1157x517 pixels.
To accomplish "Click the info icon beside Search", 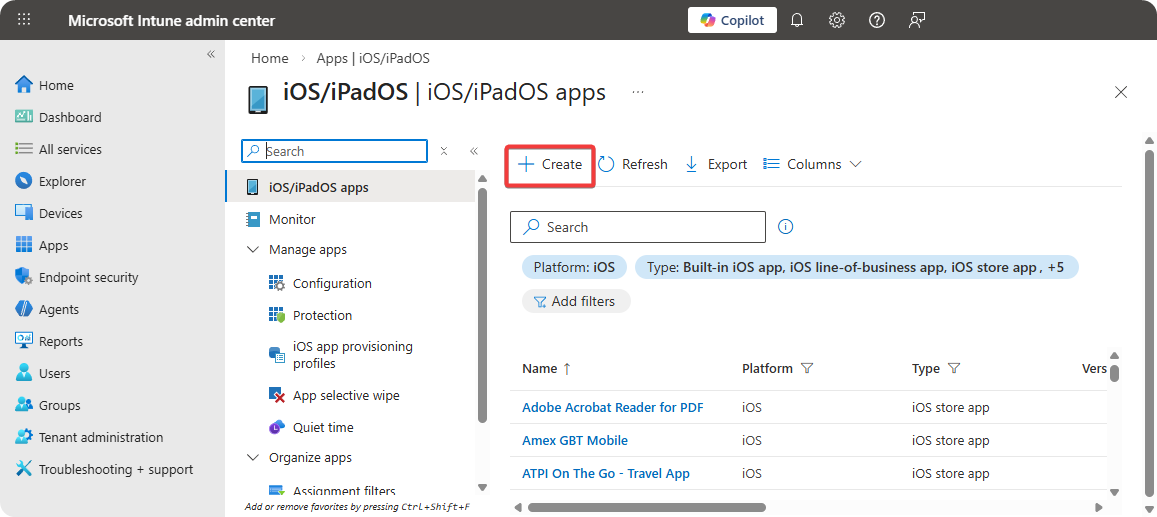I will click(786, 227).
